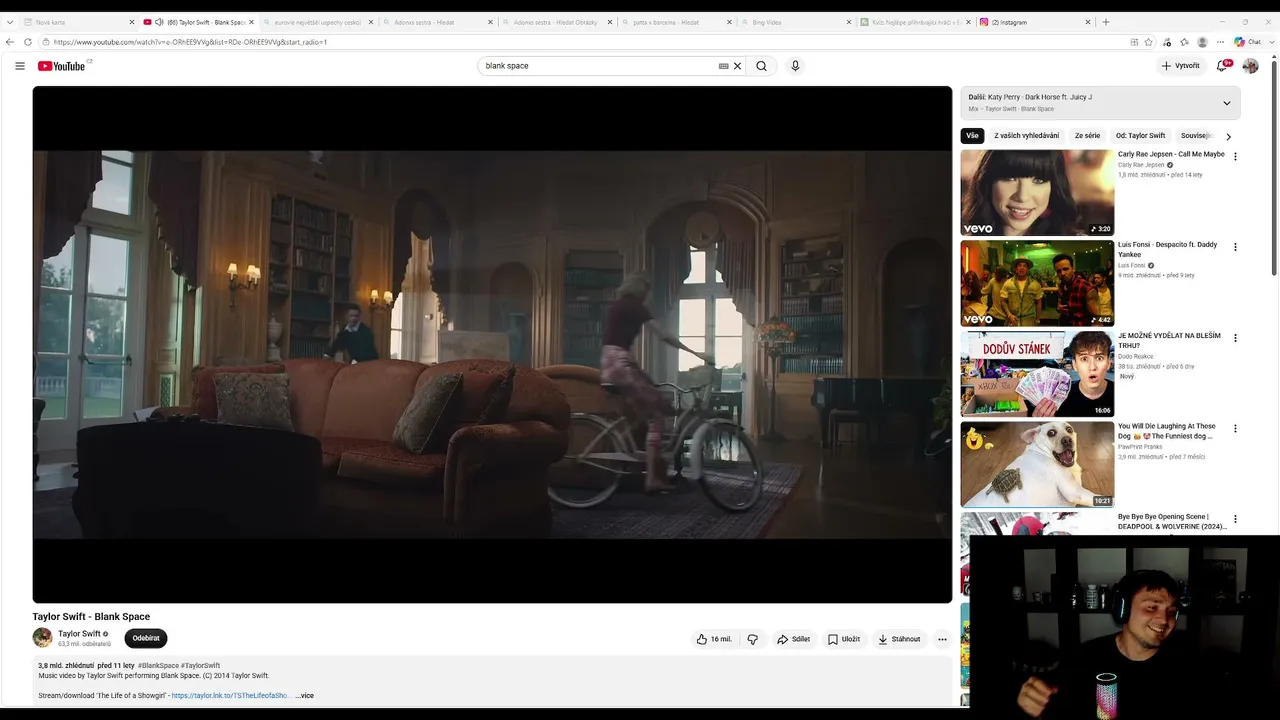Image resolution: width=1280 pixels, height=720 pixels.
Task: Open the #BlankSpace hashtag
Action: tap(158, 665)
